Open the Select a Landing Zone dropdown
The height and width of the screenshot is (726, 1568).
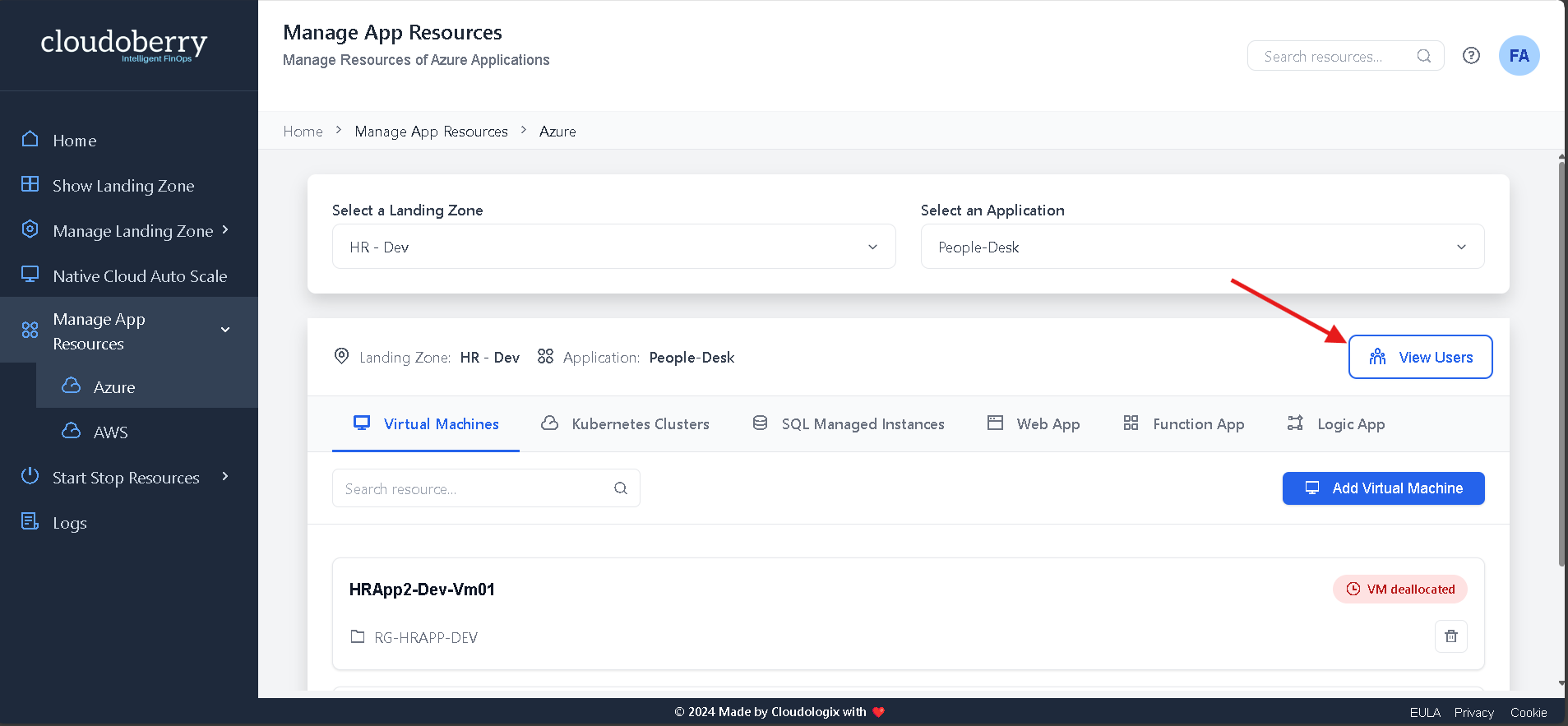614,247
